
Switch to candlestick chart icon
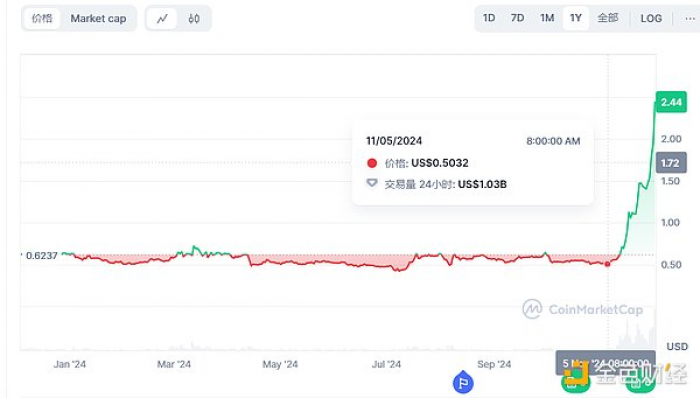[x=194, y=19]
